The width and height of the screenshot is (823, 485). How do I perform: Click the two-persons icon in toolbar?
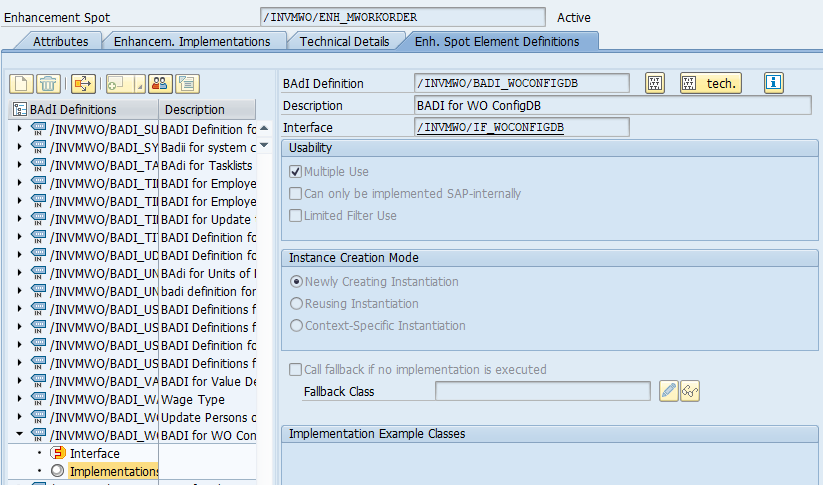(x=161, y=84)
